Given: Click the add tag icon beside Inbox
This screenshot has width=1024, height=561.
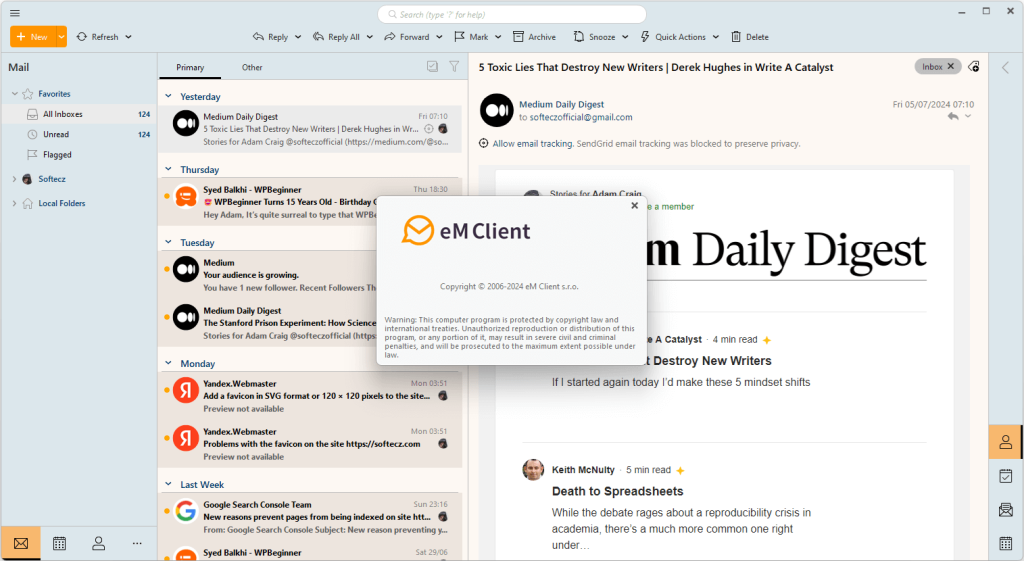Looking at the screenshot, I should click(974, 67).
